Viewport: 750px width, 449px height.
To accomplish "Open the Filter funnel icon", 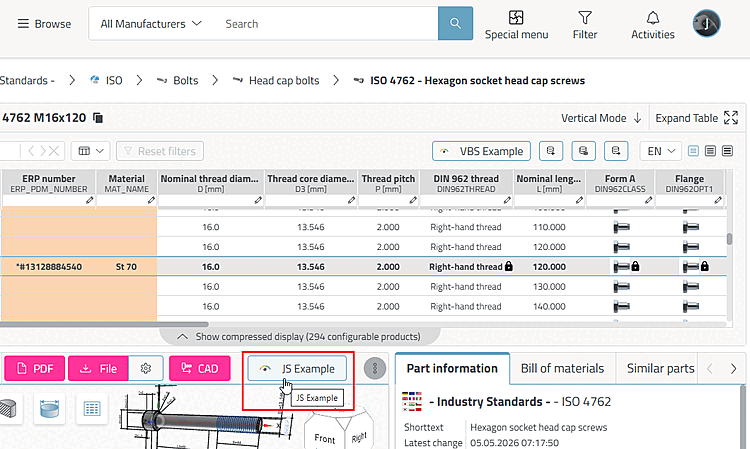I will (585, 18).
